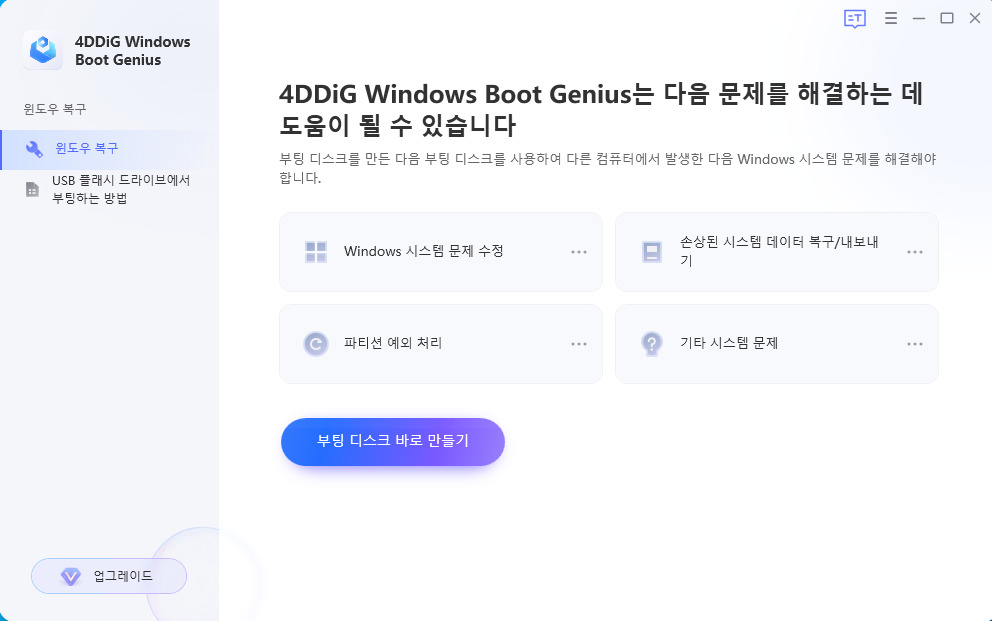Expand options for 손상된 시스템 데이터 복구/내보내기

[914, 251]
